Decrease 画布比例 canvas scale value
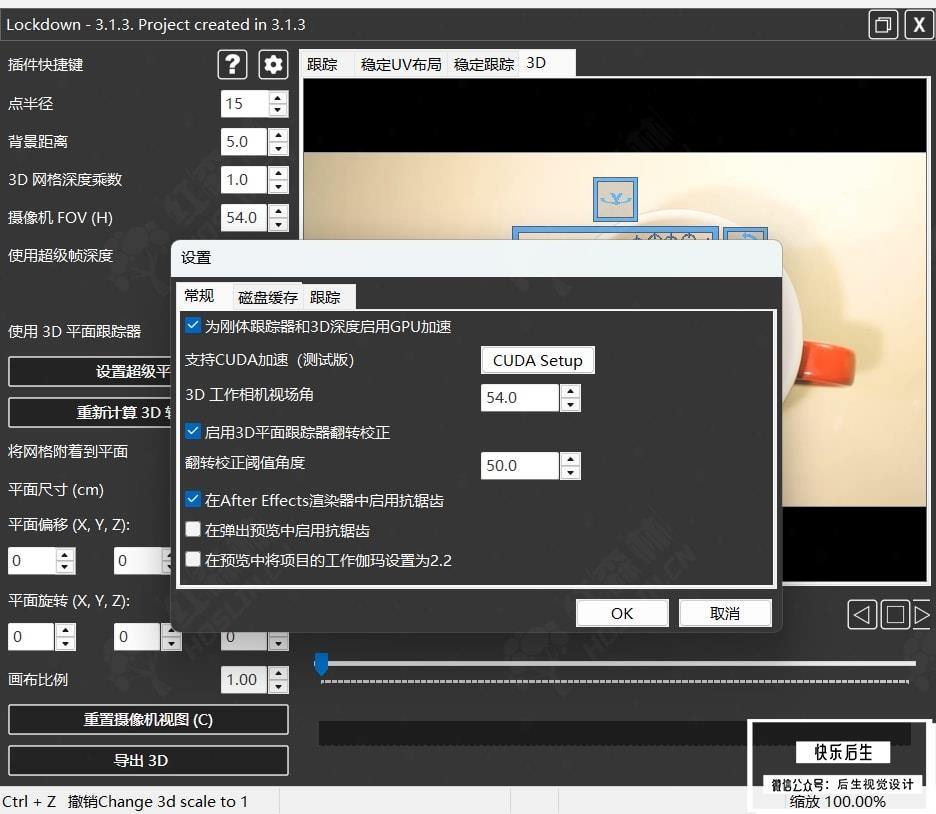This screenshot has height=814, width=936. coord(278,687)
